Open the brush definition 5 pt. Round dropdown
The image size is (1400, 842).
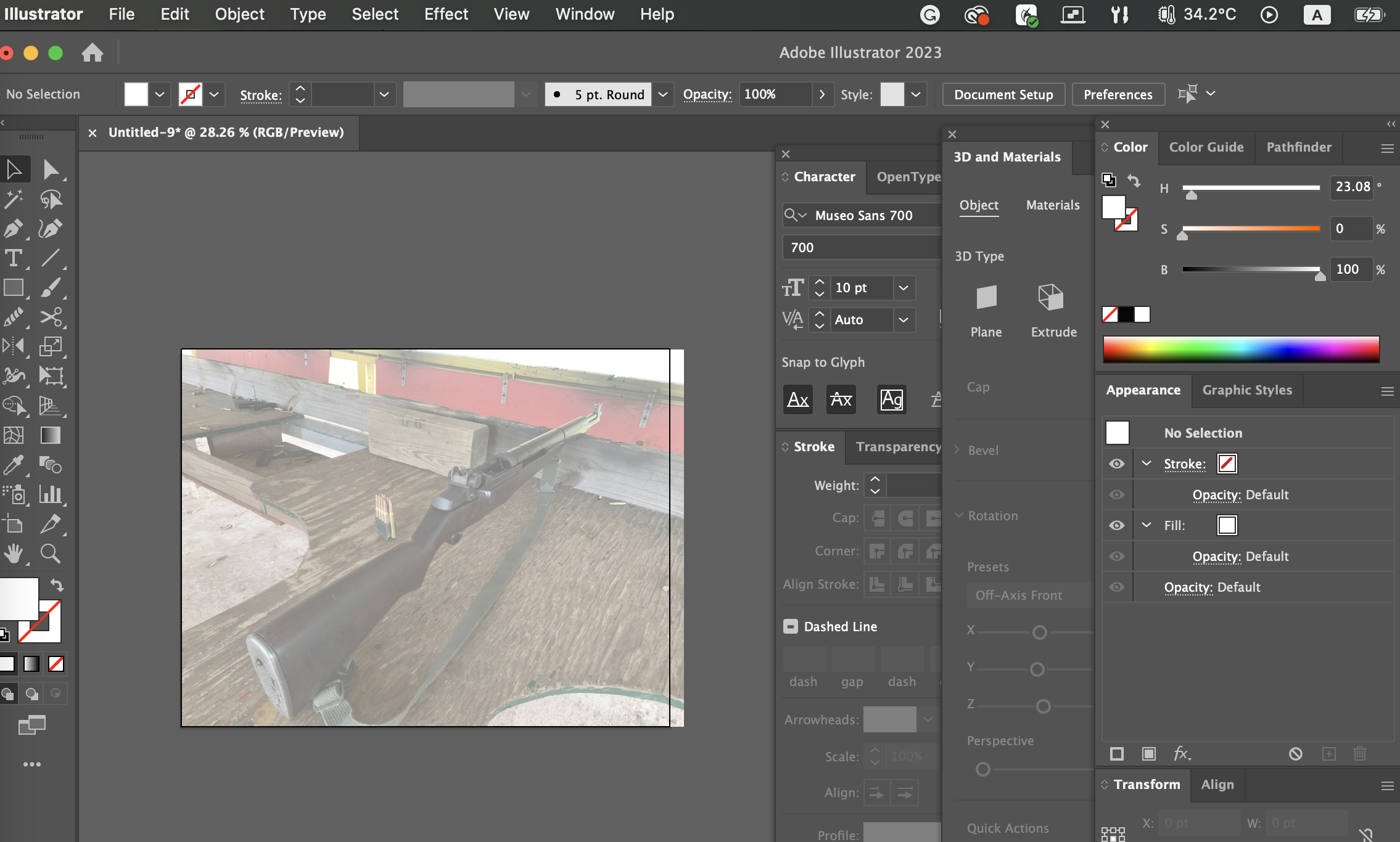(663, 94)
